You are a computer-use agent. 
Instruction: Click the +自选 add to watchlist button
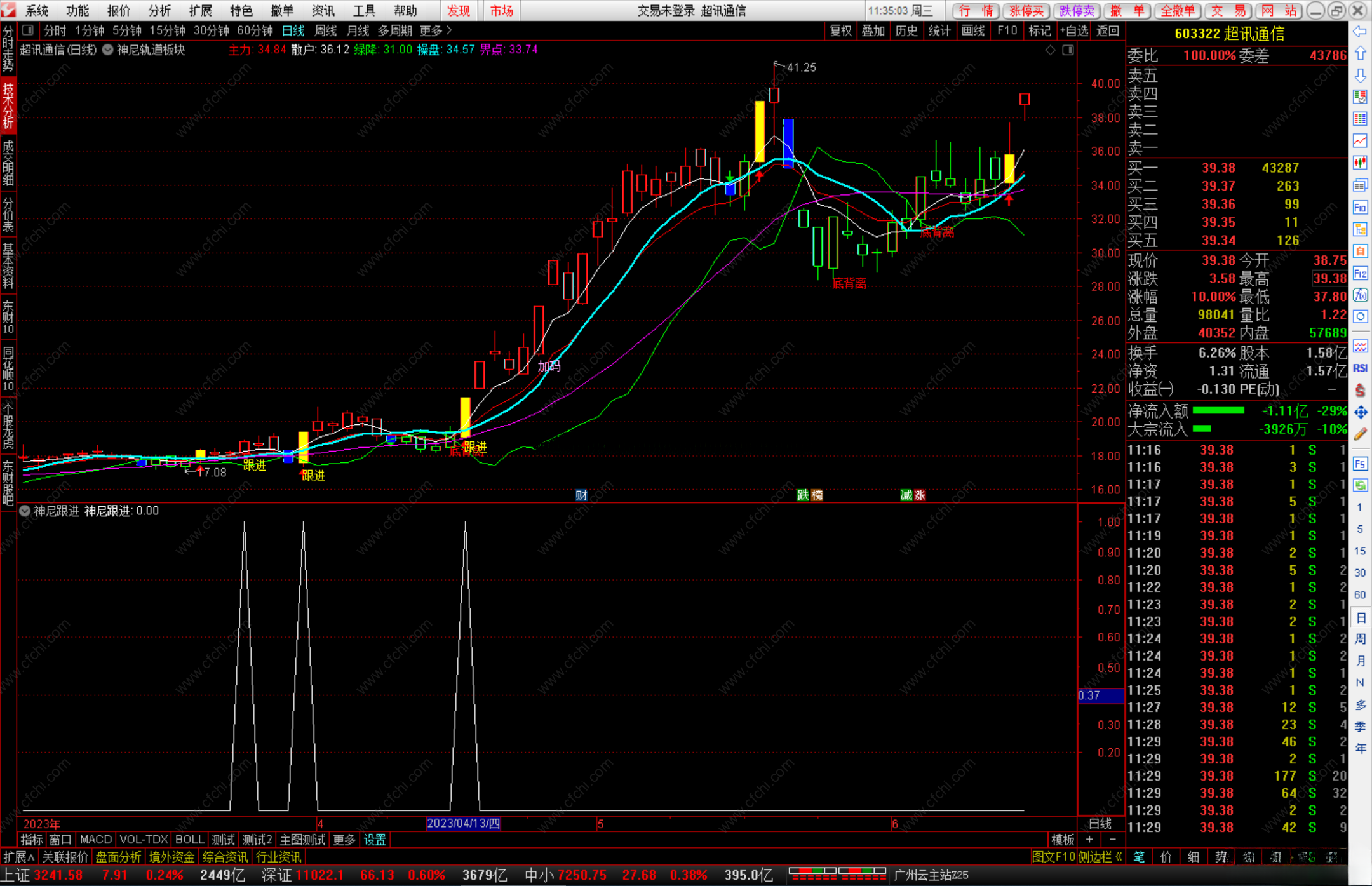click(1074, 30)
